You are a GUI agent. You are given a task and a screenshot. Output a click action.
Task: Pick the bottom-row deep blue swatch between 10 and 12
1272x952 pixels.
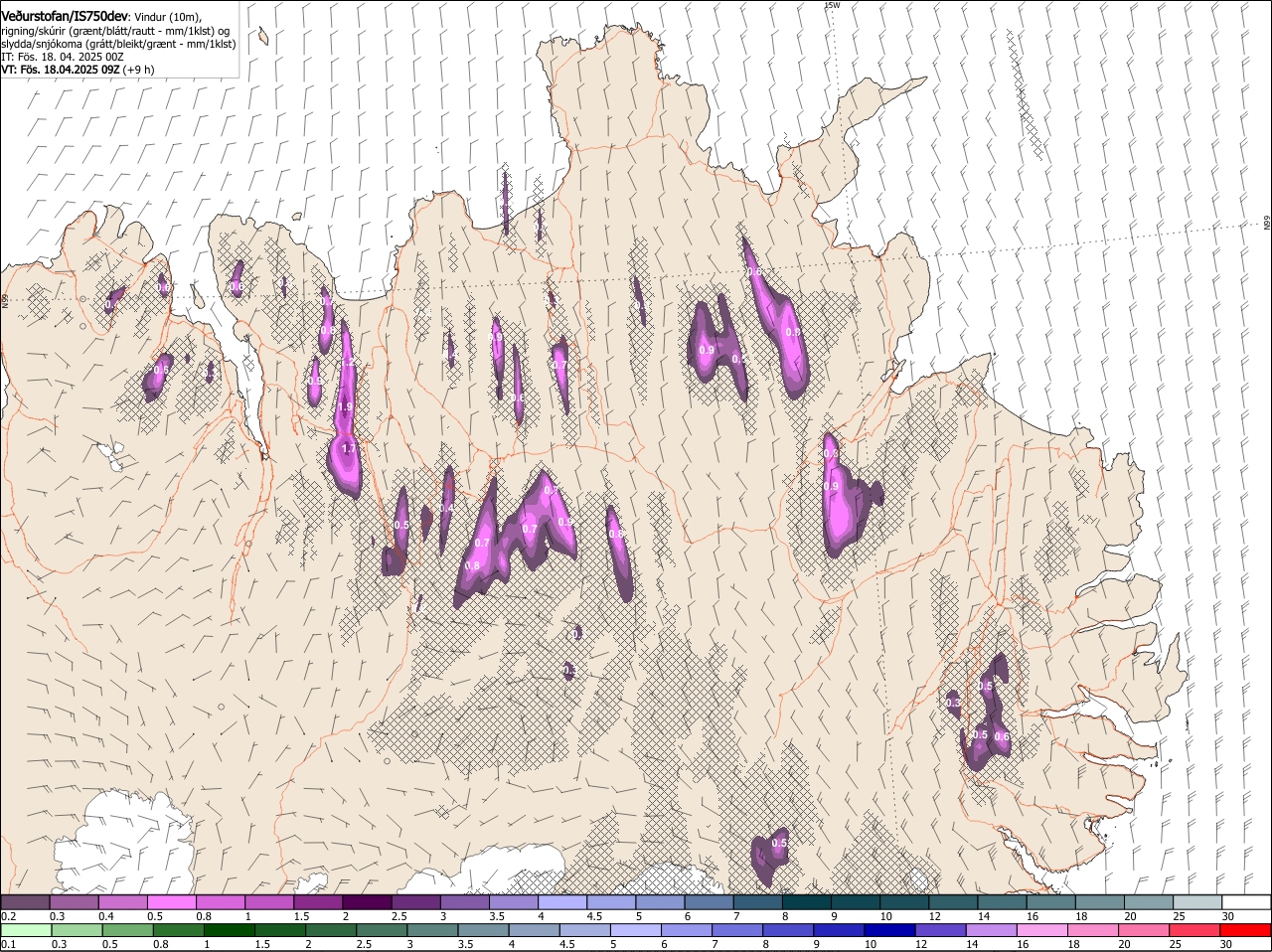tap(889, 930)
